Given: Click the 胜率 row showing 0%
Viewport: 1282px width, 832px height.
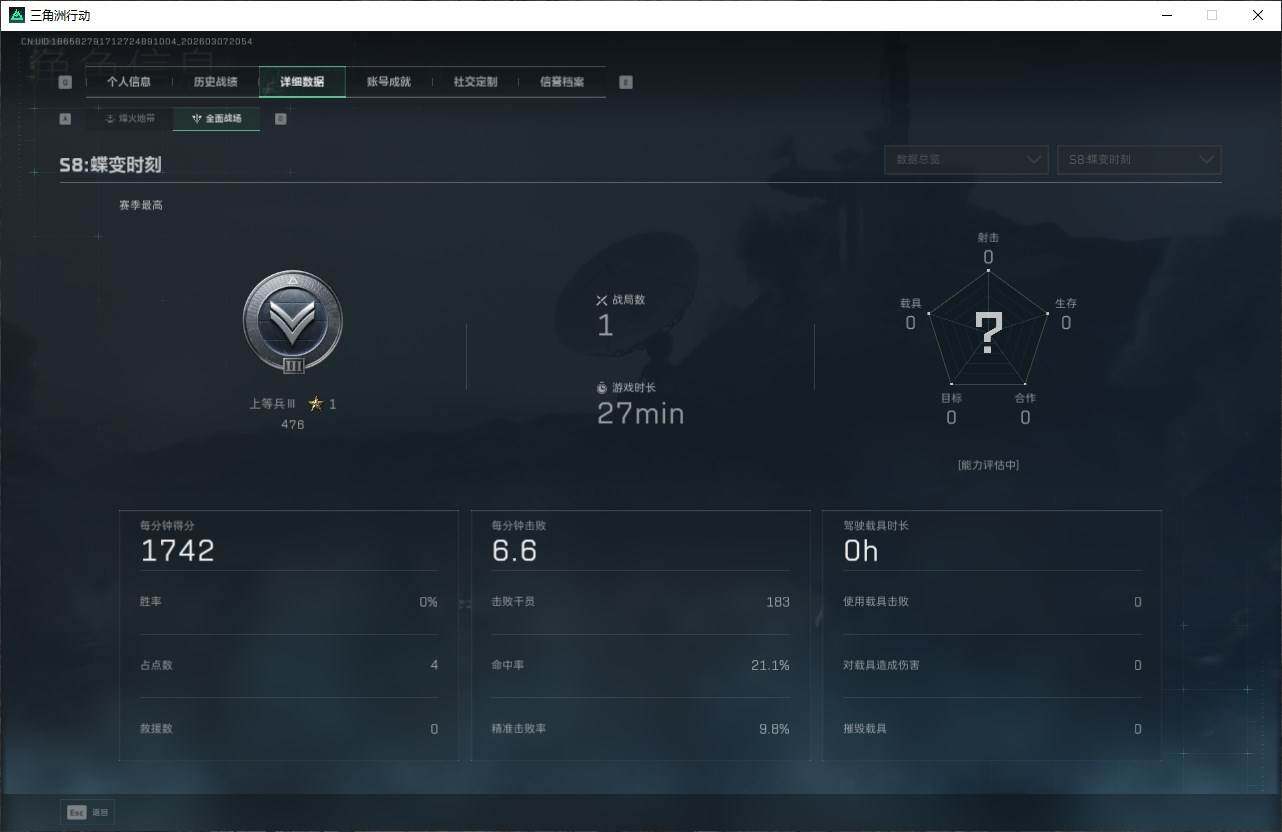Looking at the screenshot, I should pos(289,602).
